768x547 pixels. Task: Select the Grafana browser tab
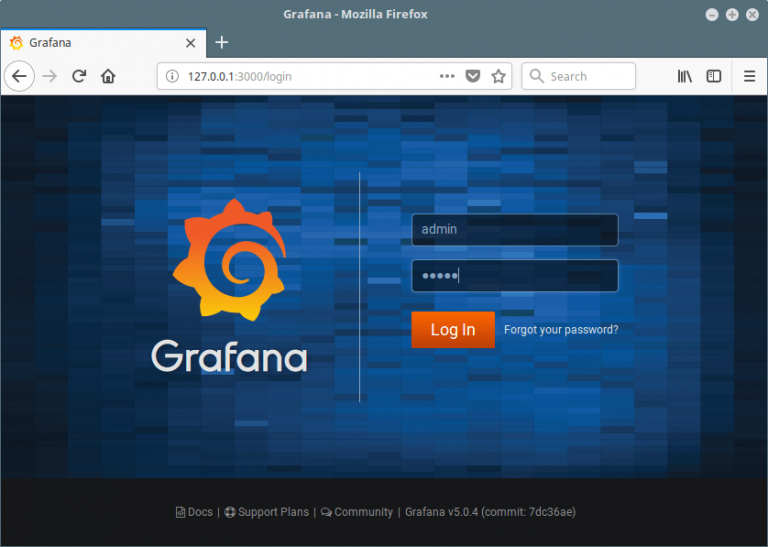coord(103,43)
